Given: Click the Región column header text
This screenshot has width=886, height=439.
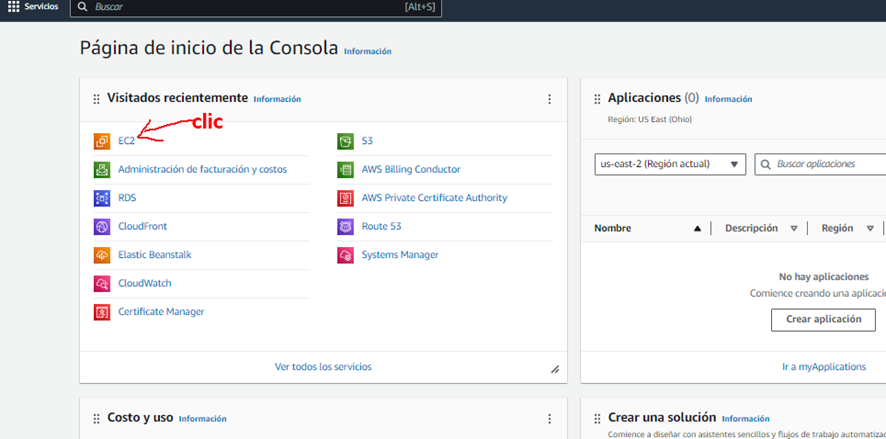Looking at the screenshot, I should pyautogui.click(x=837, y=229).
